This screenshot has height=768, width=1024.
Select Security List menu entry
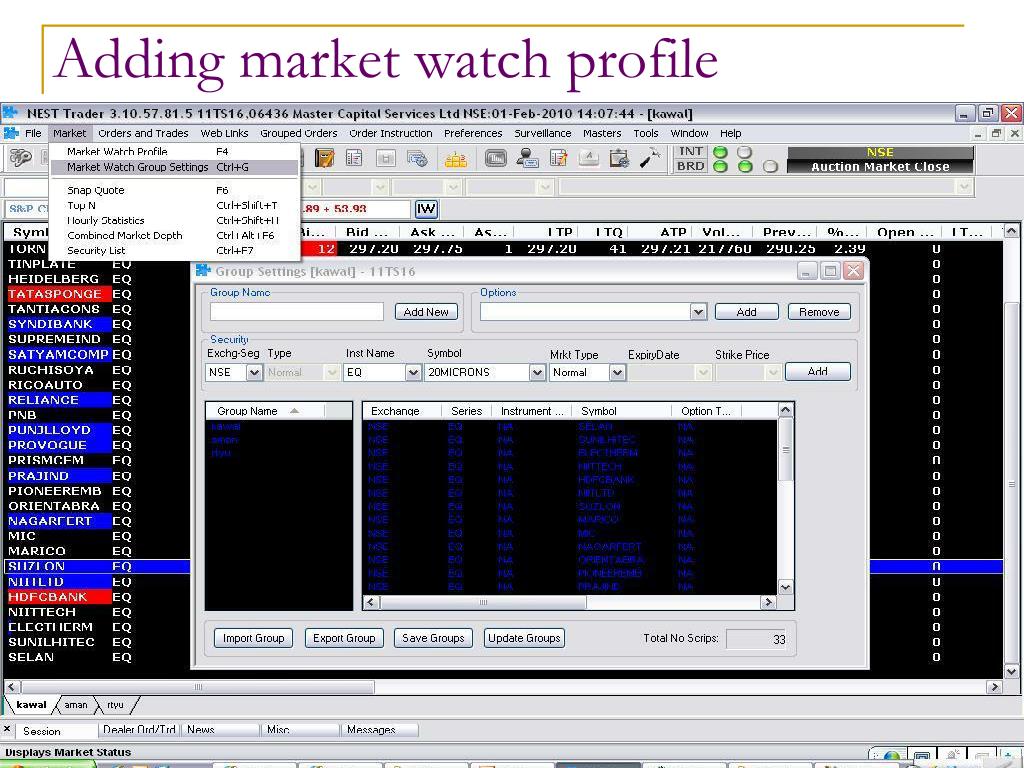point(174,250)
